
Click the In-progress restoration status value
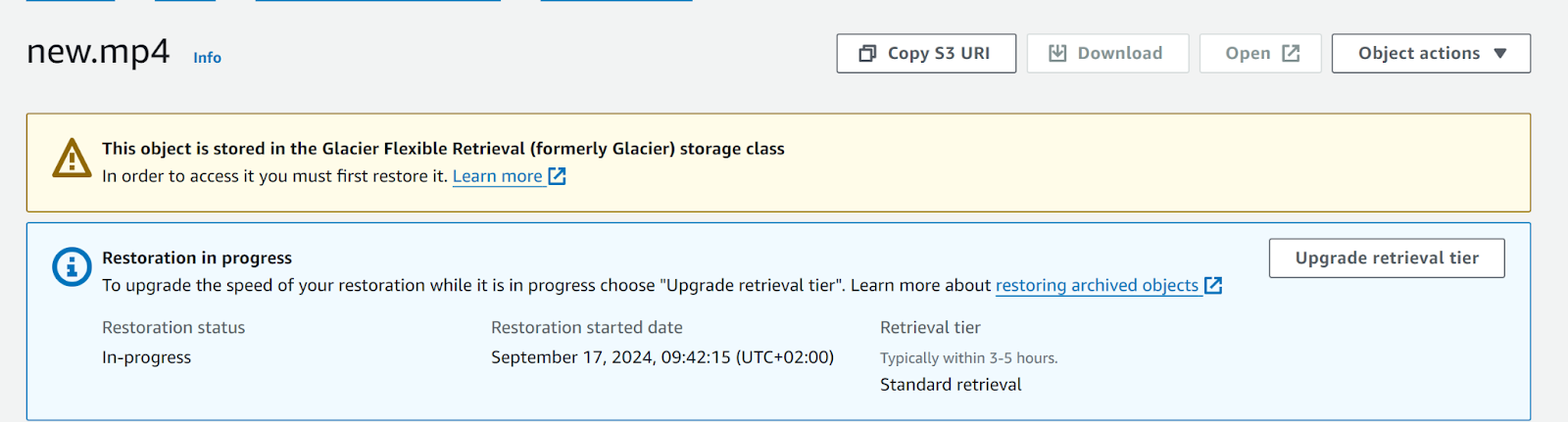(x=147, y=357)
